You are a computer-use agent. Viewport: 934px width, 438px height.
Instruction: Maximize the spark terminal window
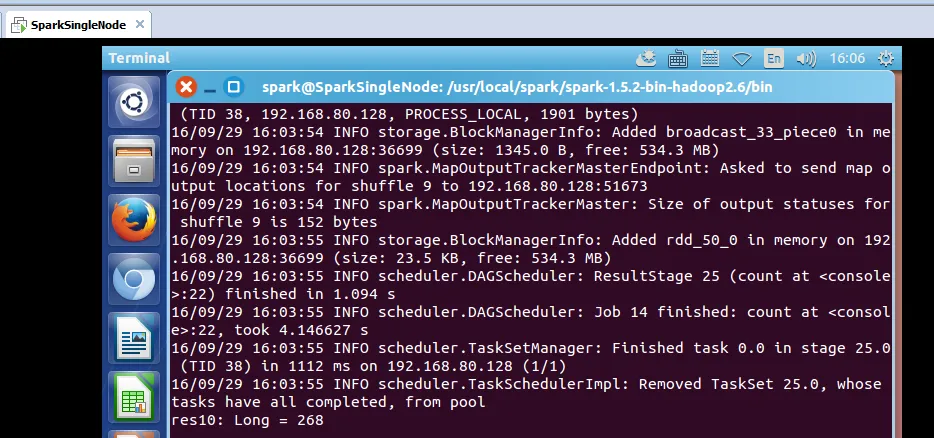(233, 87)
